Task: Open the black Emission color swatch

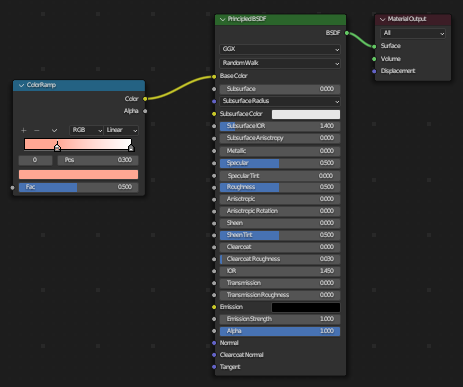Action: coord(306,307)
